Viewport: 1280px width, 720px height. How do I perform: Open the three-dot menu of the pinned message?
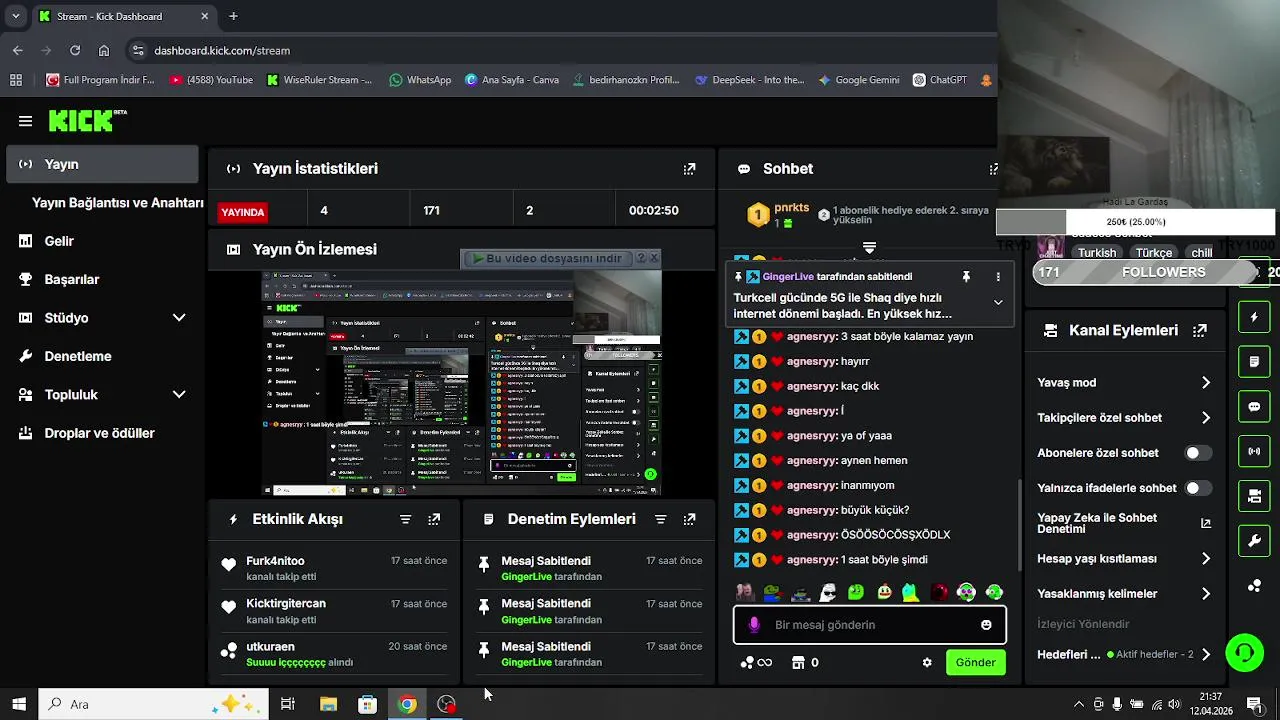click(998, 276)
